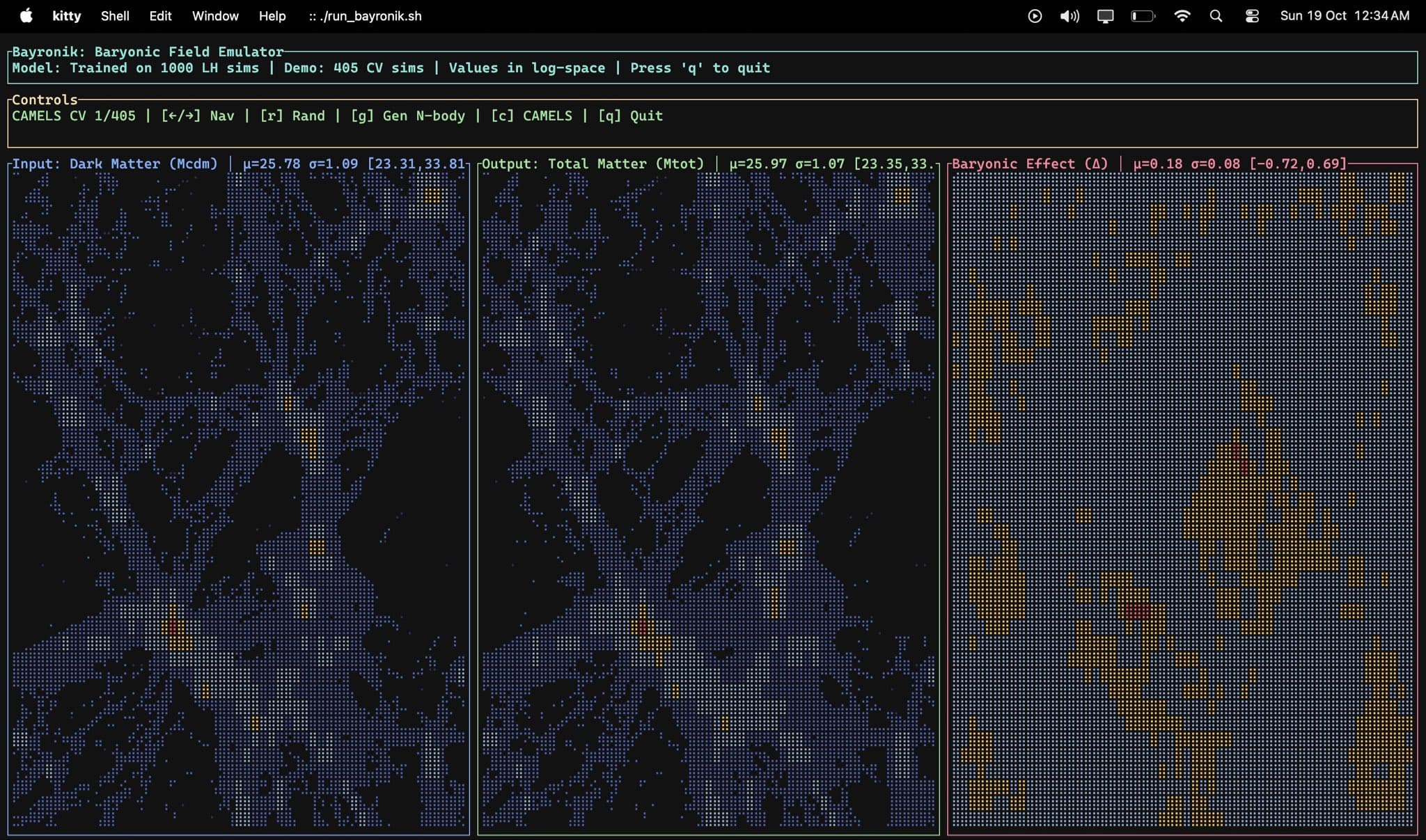Click the battery indicator
The width and height of the screenshot is (1426, 840).
[x=1144, y=15]
